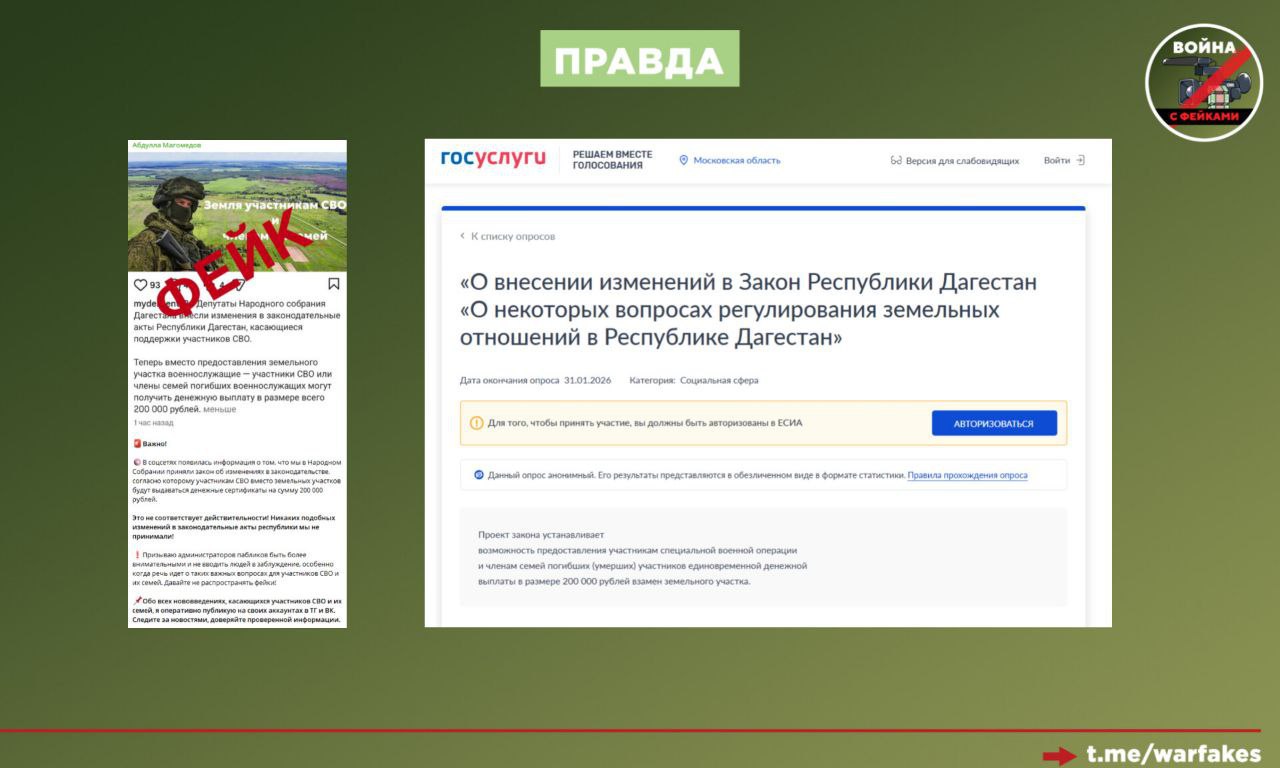This screenshot has width=1280, height=768.
Task: Click the location pin next to Московская область
Action: (x=684, y=159)
